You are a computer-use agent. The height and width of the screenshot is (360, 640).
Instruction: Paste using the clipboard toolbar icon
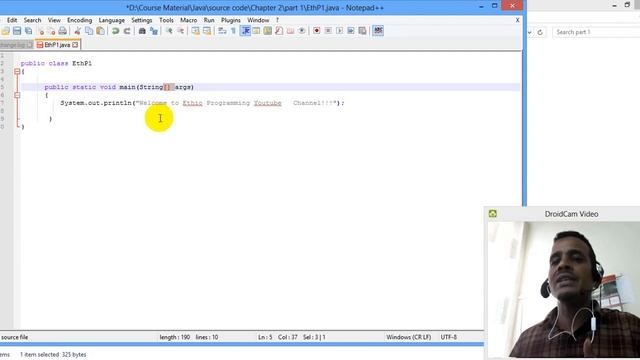pos(100,31)
